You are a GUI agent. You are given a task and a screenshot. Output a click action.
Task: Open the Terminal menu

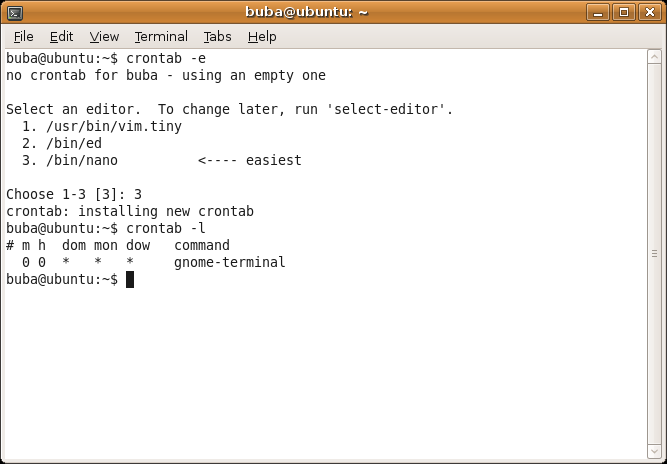click(x=161, y=37)
